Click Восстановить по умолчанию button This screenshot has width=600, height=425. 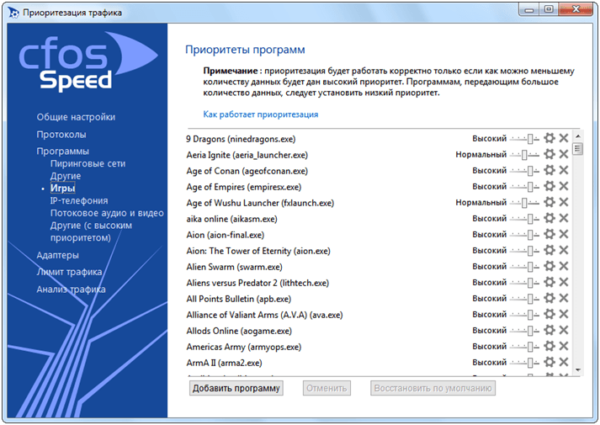pos(433,388)
